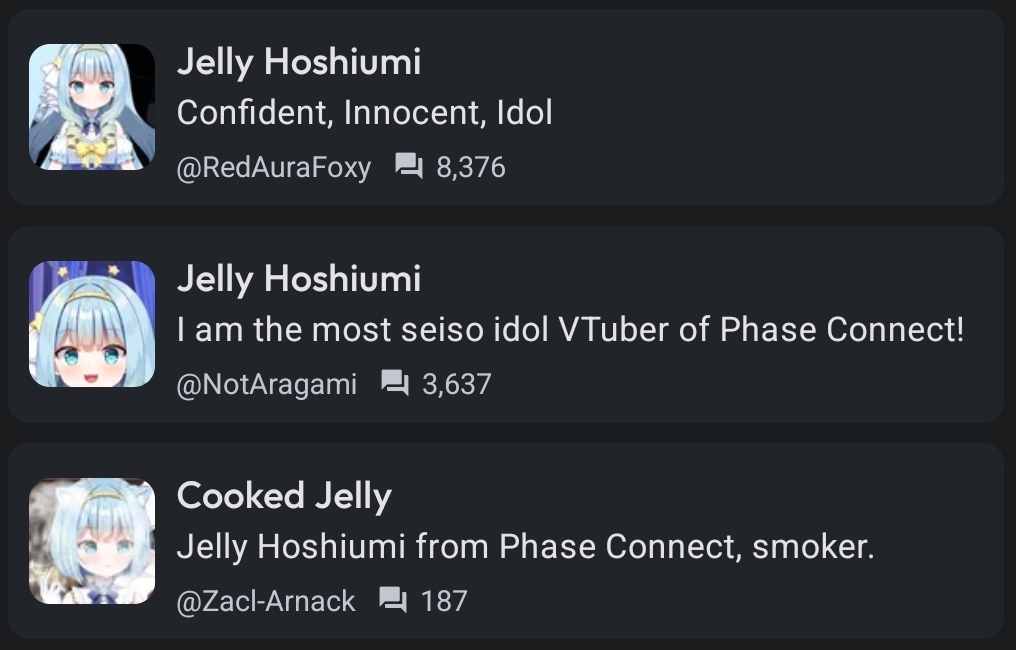
Task: Open creator profile @RedAuraFoxy
Action: [273, 167]
